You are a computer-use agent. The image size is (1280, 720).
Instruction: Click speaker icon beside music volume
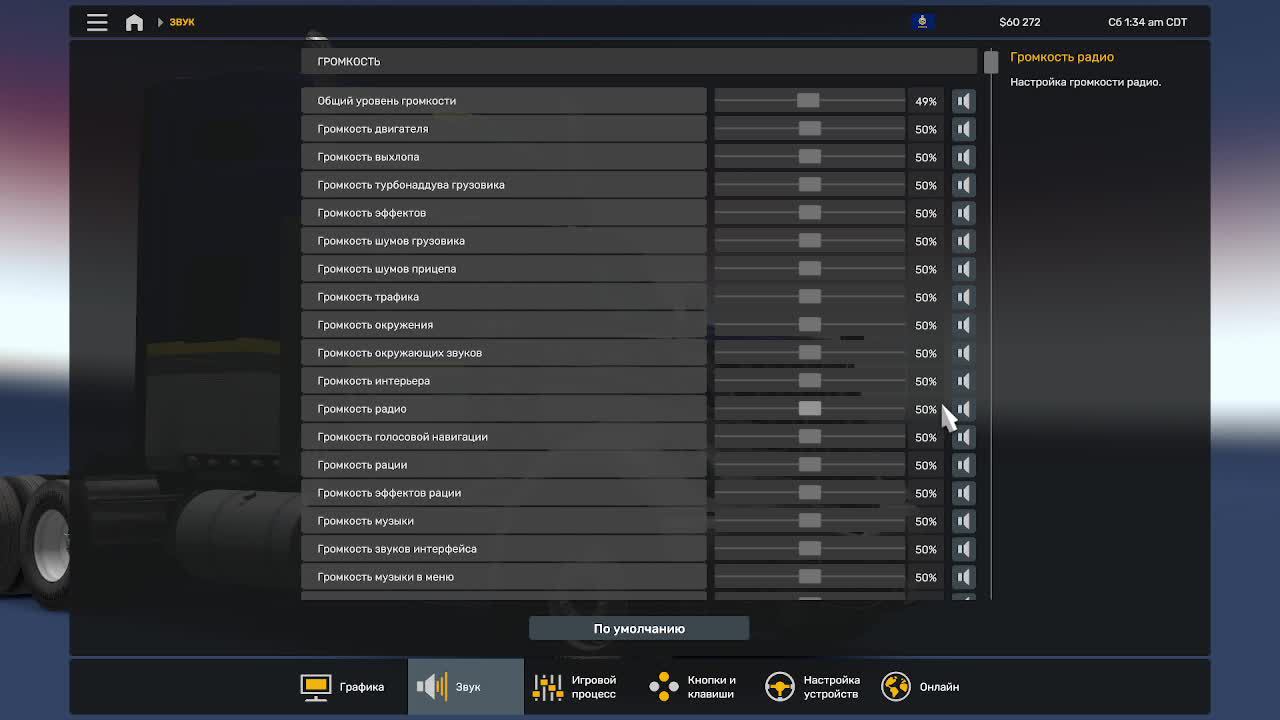click(x=963, y=521)
